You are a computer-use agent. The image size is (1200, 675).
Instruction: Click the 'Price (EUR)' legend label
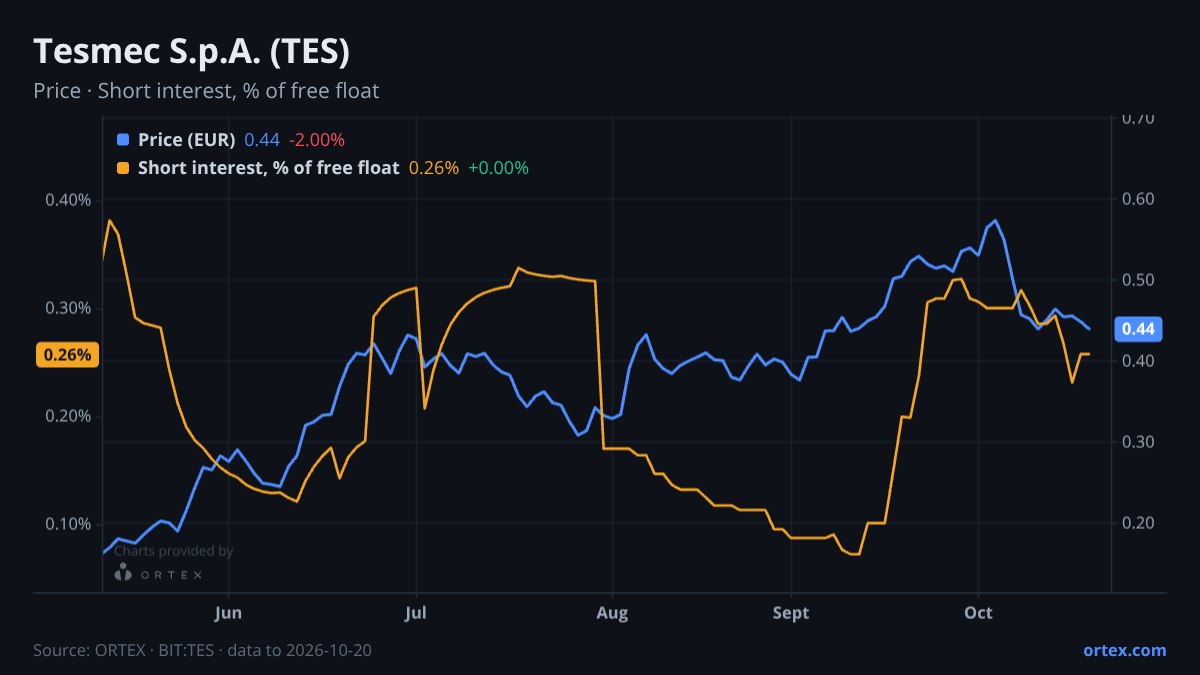(186, 140)
